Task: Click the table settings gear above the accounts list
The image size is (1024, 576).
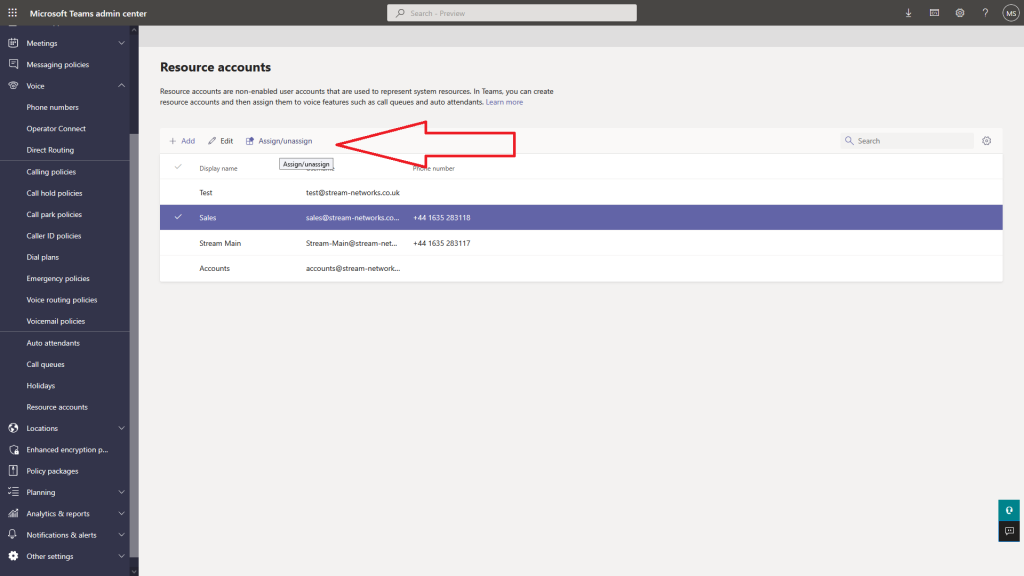Action: tap(986, 140)
